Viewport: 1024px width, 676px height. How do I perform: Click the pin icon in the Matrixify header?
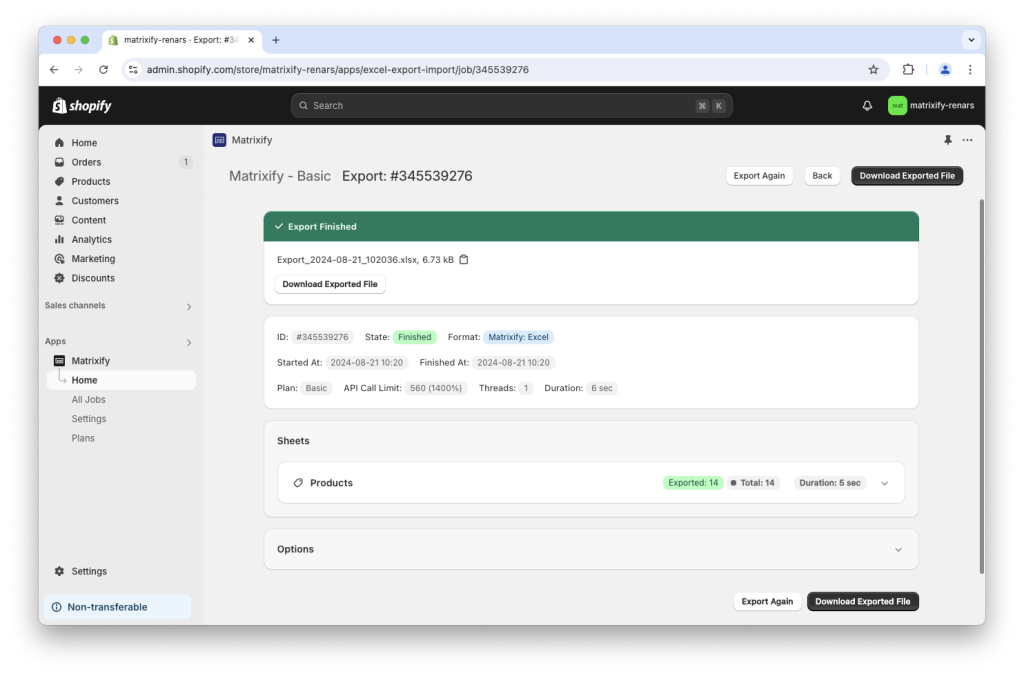pyautogui.click(x=947, y=140)
